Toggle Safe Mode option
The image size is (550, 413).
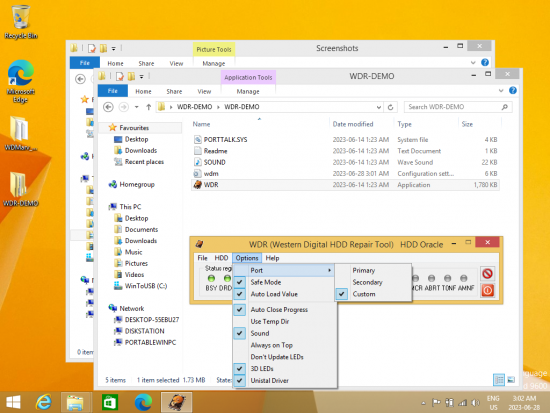tap(283, 282)
